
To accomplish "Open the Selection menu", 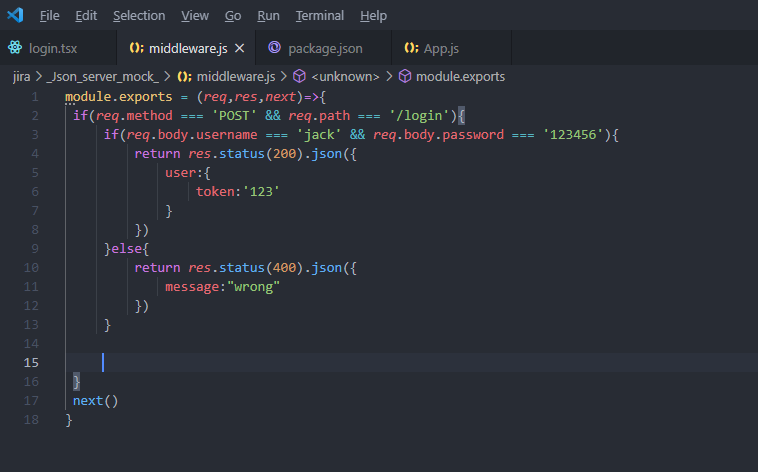I will [x=139, y=16].
